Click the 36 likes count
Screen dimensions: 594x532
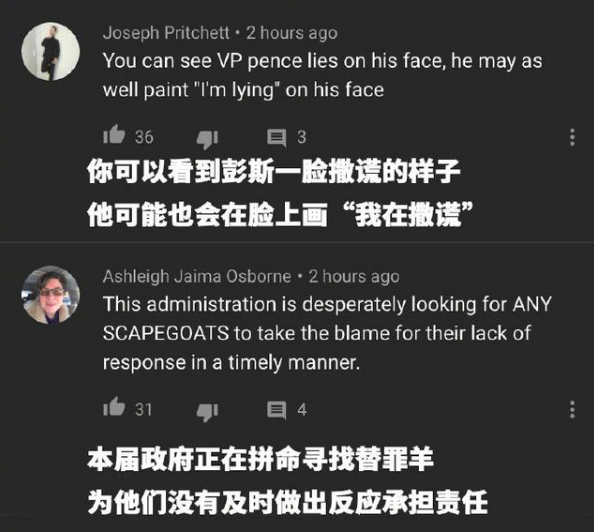(144, 137)
